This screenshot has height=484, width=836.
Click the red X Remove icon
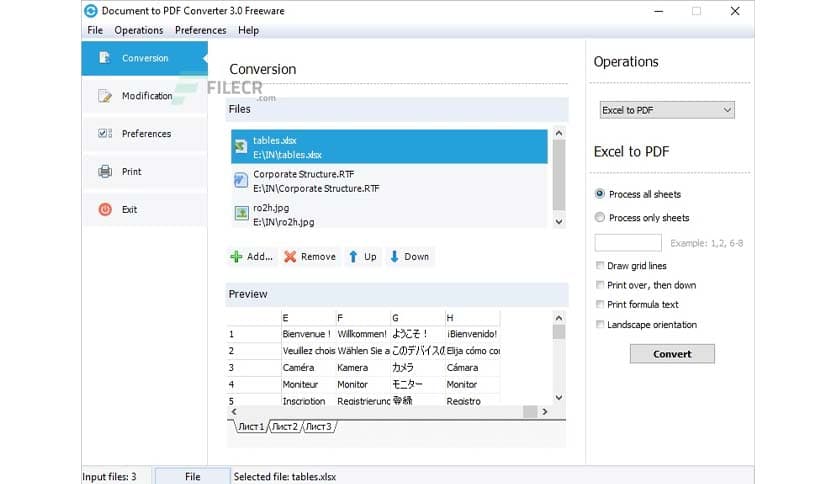290,257
